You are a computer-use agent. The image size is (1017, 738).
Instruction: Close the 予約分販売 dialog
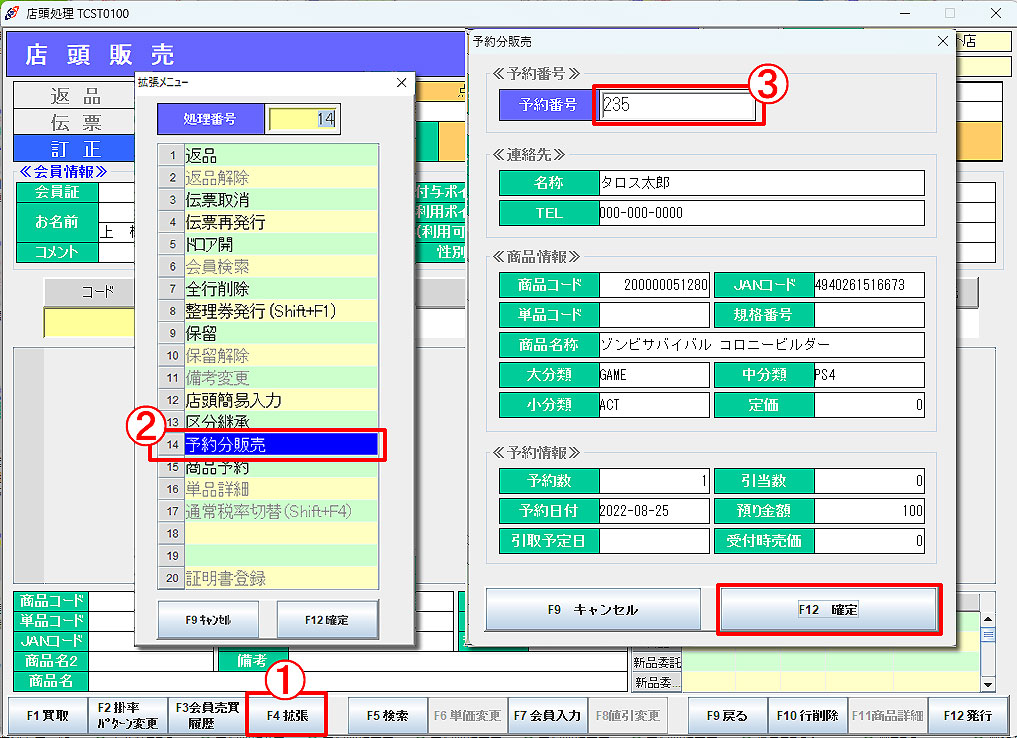tap(942, 41)
